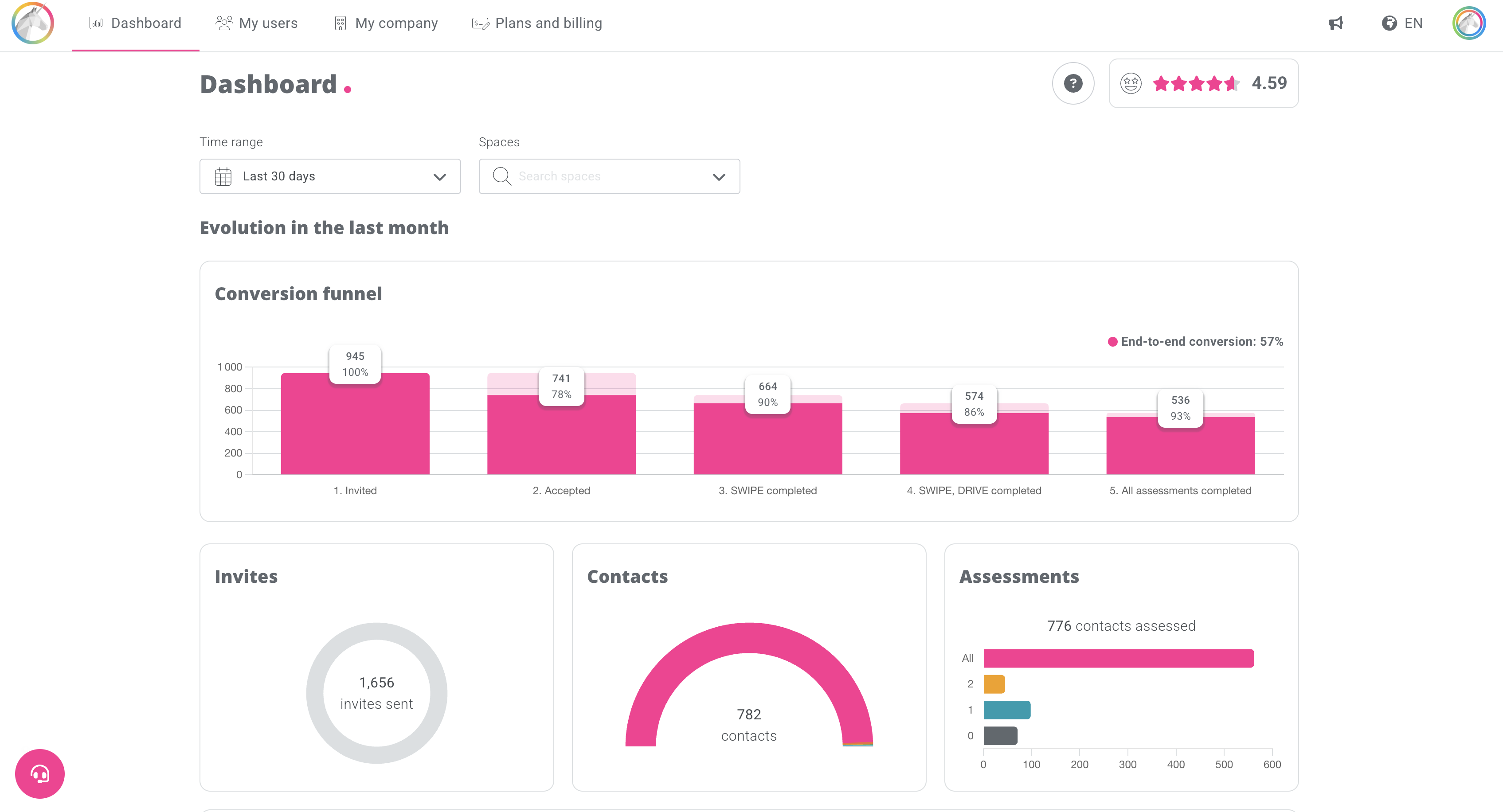Open the announcements megaphone icon
The width and height of the screenshot is (1503, 812).
[x=1336, y=23]
